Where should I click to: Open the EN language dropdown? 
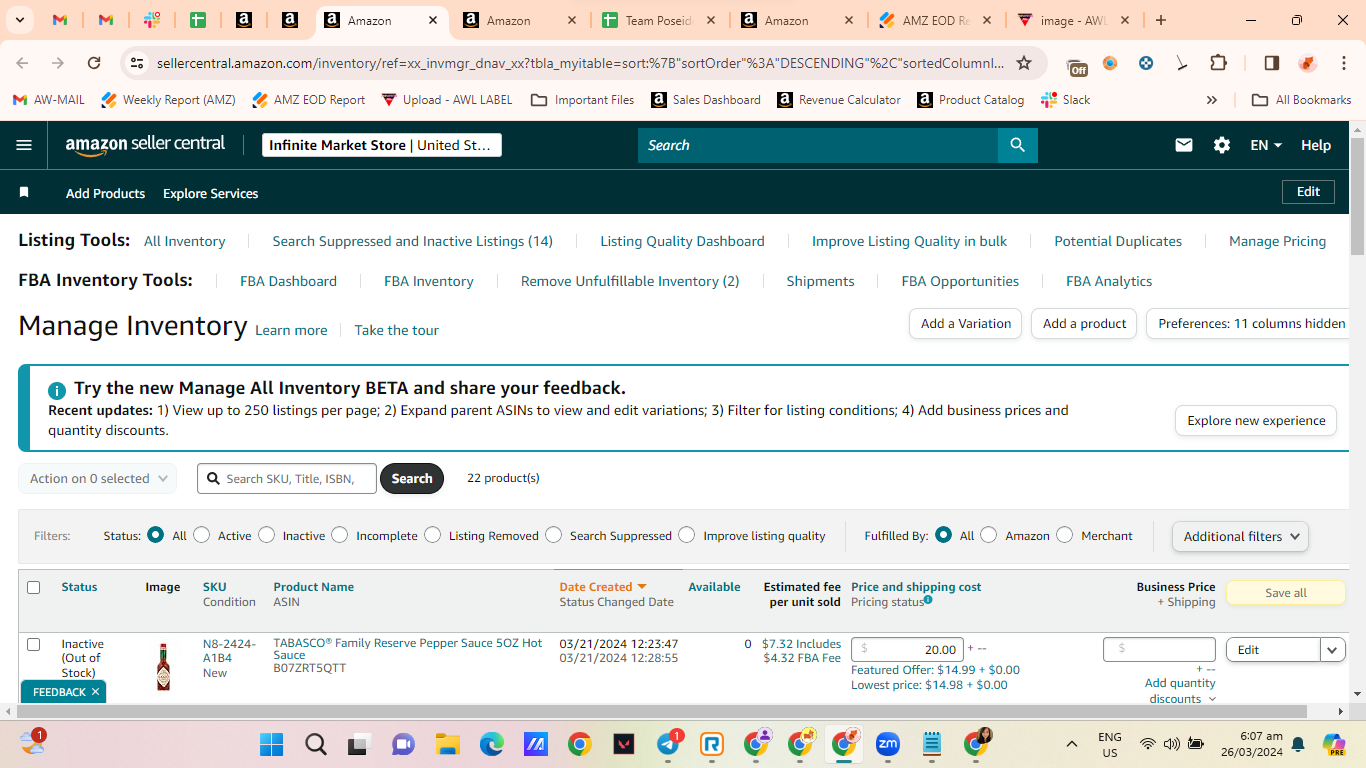(x=1266, y=145)
